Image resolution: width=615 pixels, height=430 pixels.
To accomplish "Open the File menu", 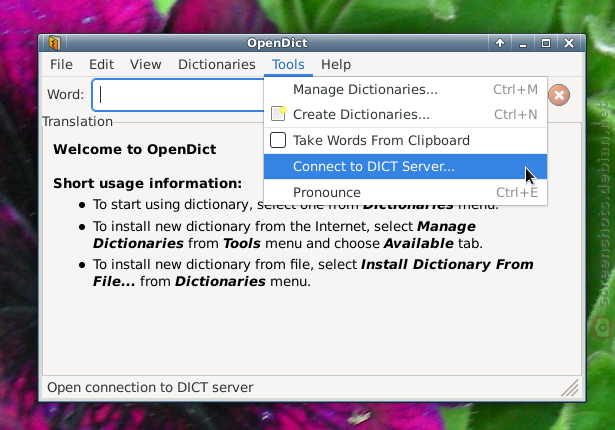I will [61, 64].
